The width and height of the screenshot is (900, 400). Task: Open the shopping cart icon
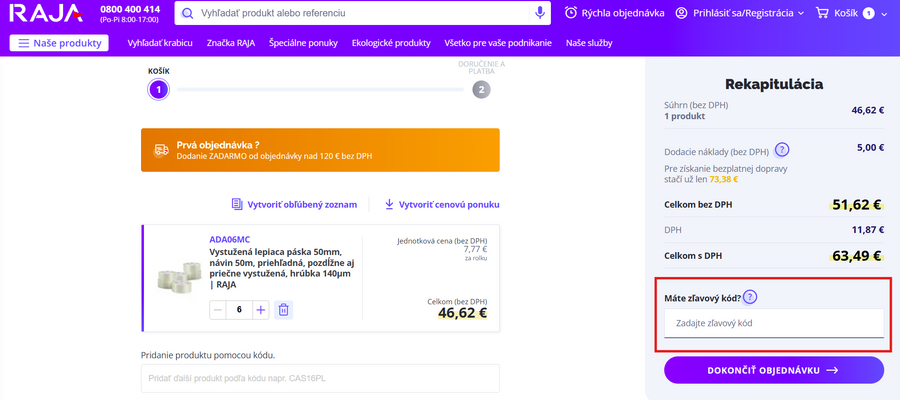pos(824,13)
